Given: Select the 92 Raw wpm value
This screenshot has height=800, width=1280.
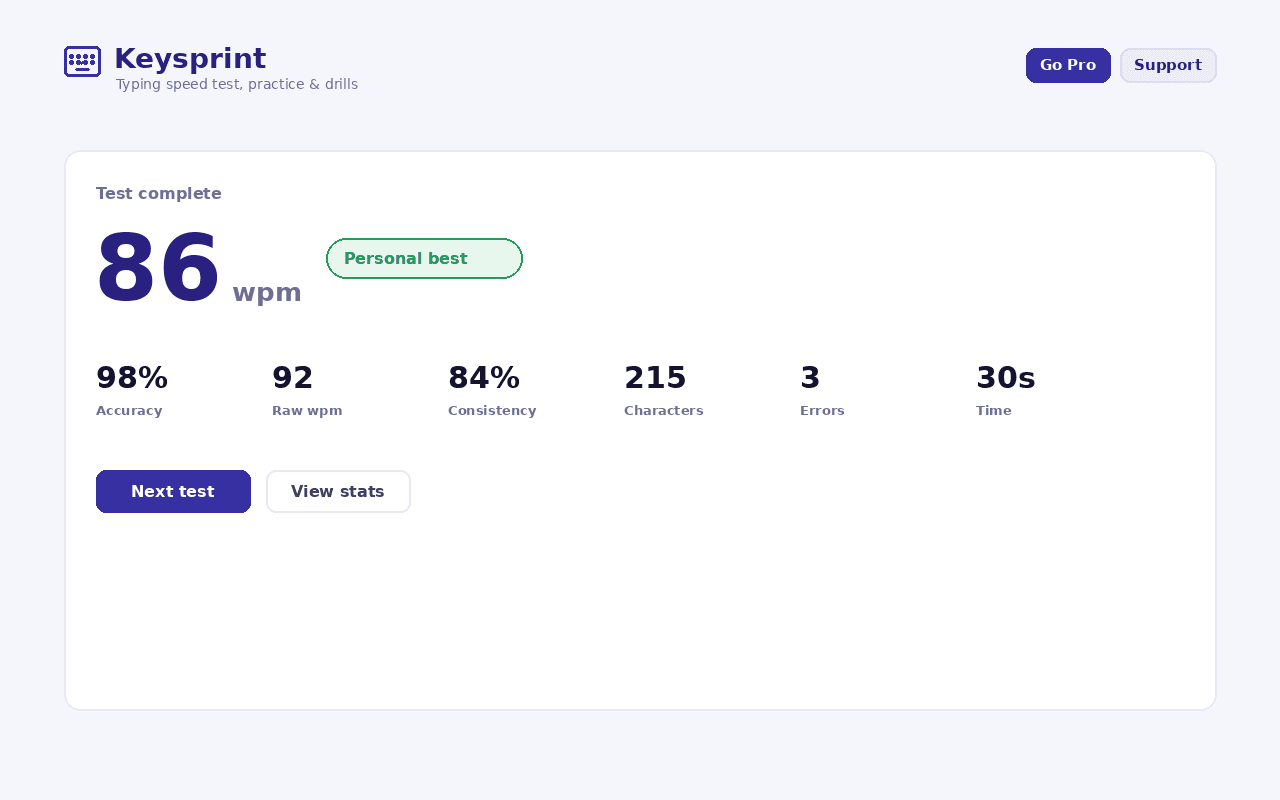Looking at the screenshot, I should pos(293,378).
